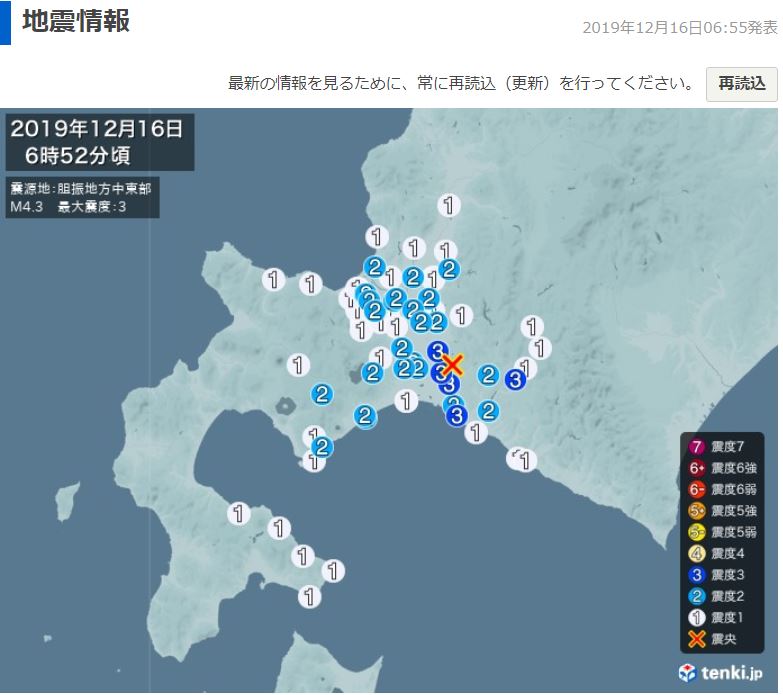The height and width of the screenshot is (695, 783).
Task: Click the 震度5強 orange legend icon
Action: coord(698,511)
